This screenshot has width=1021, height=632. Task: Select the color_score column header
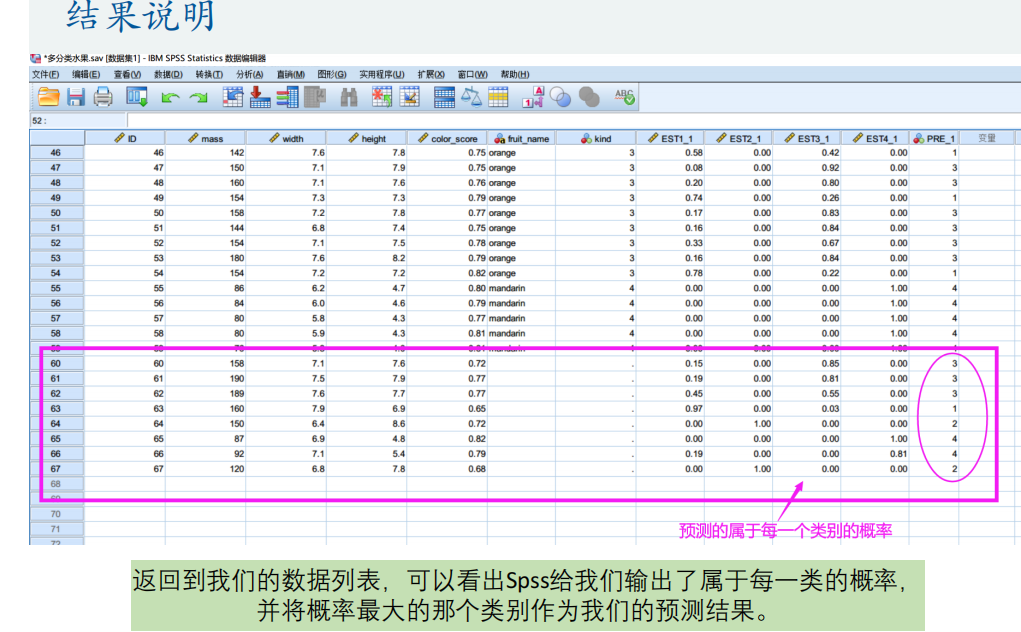tap(447, 138)
